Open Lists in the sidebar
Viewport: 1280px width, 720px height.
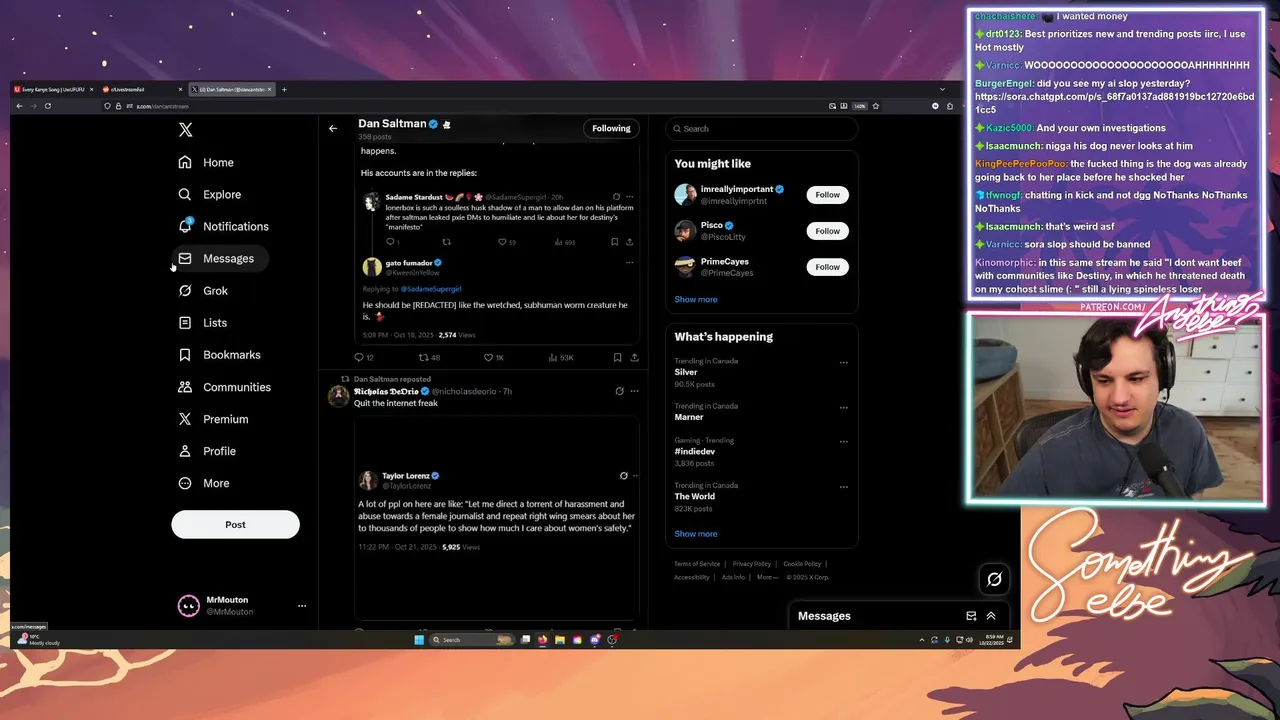203,323
